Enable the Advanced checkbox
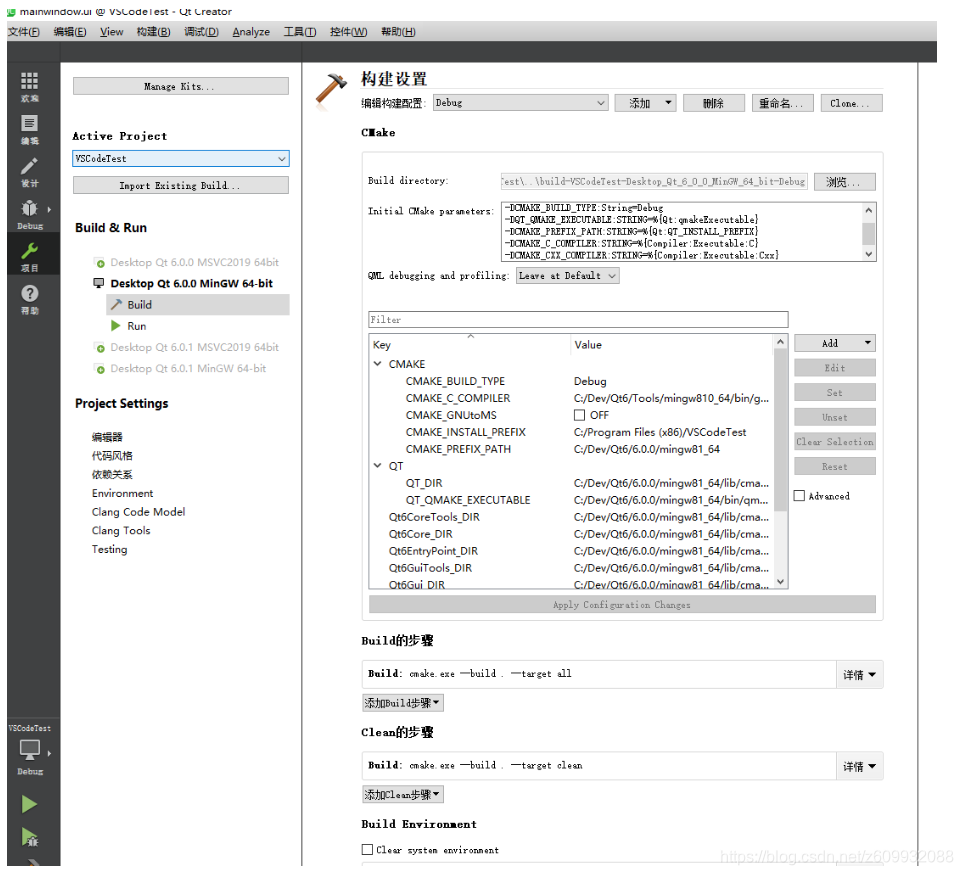 799,496
